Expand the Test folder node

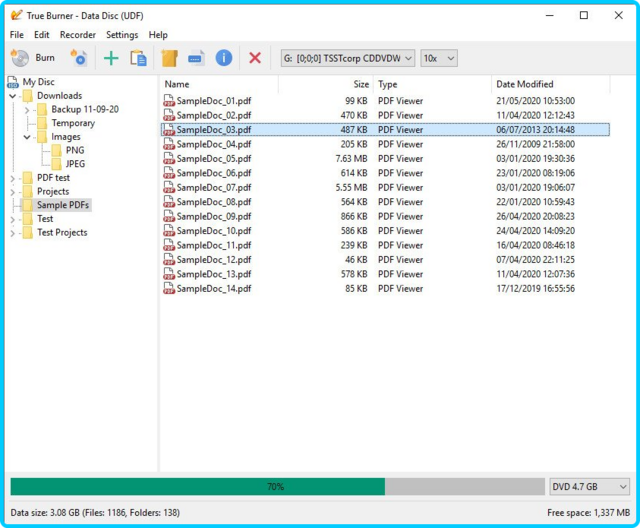(x=13, y=220)
